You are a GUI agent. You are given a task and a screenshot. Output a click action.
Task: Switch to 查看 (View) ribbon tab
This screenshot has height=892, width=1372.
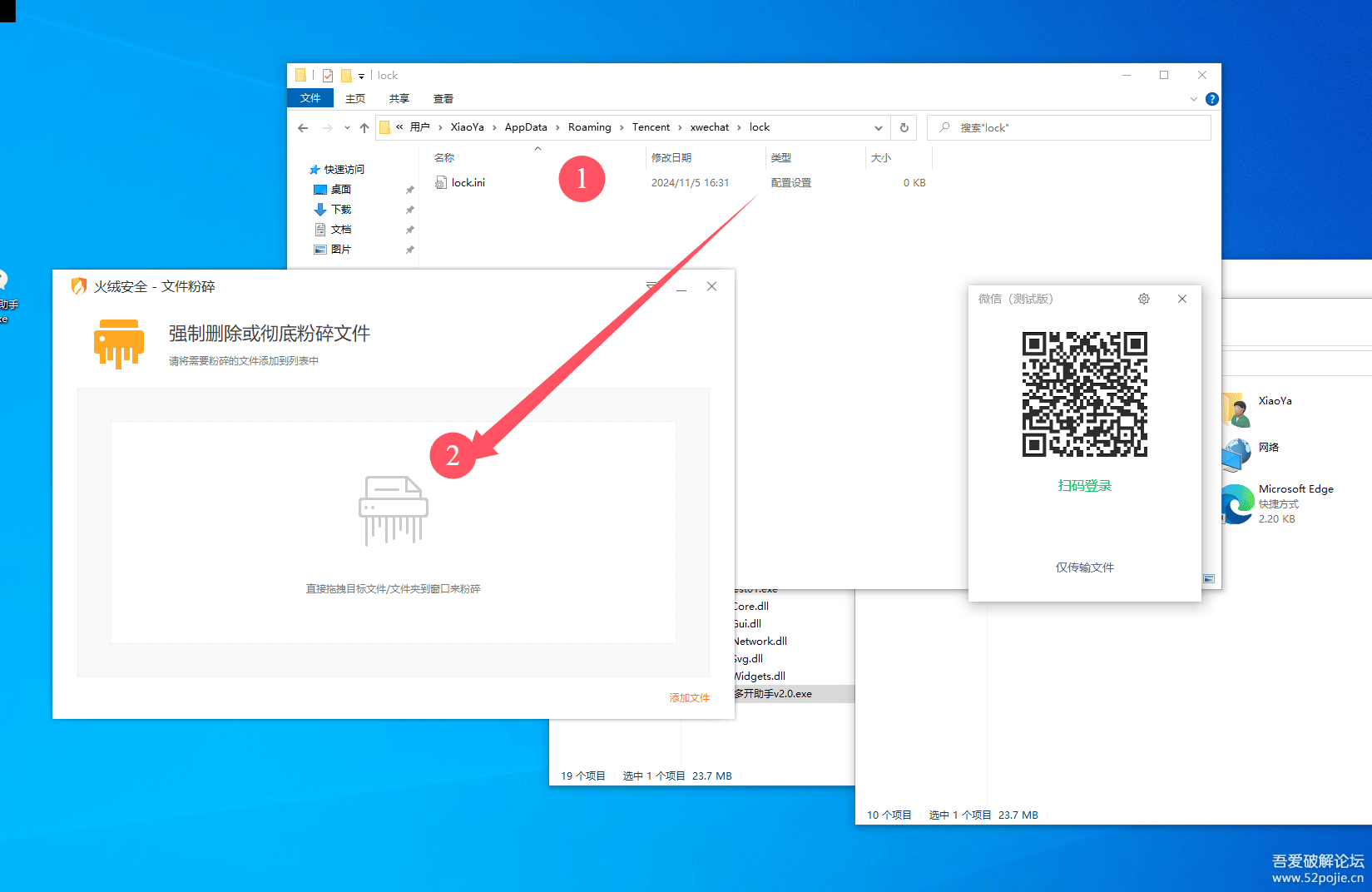click(443, 98)
